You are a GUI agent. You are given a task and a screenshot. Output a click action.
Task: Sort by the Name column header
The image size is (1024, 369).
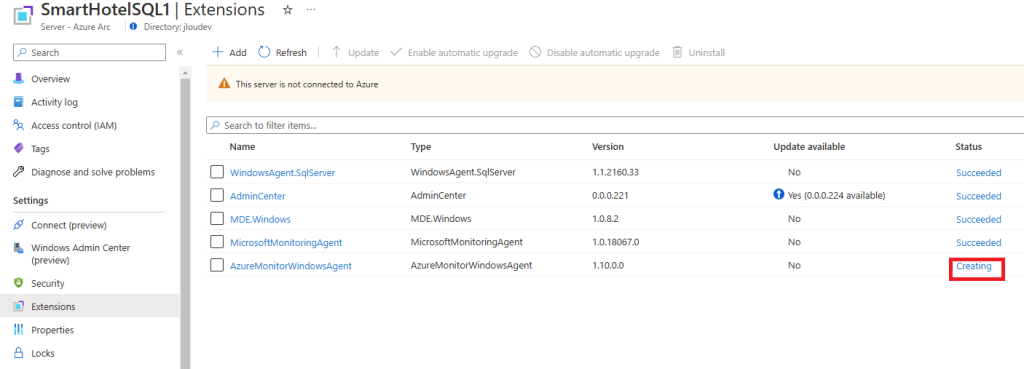[242, 147]
